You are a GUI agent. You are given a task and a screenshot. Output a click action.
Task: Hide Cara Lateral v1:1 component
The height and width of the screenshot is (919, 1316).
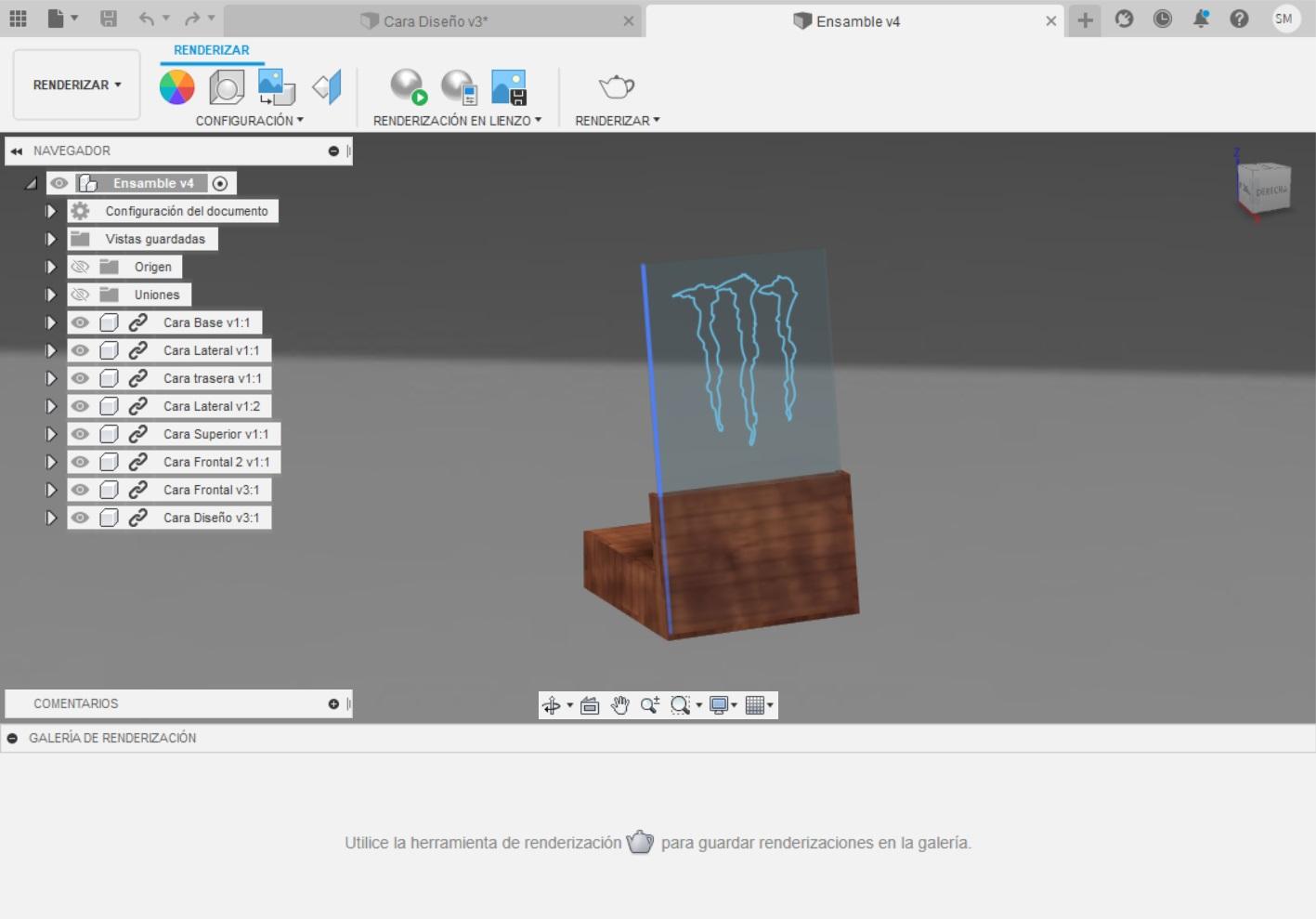81,350
